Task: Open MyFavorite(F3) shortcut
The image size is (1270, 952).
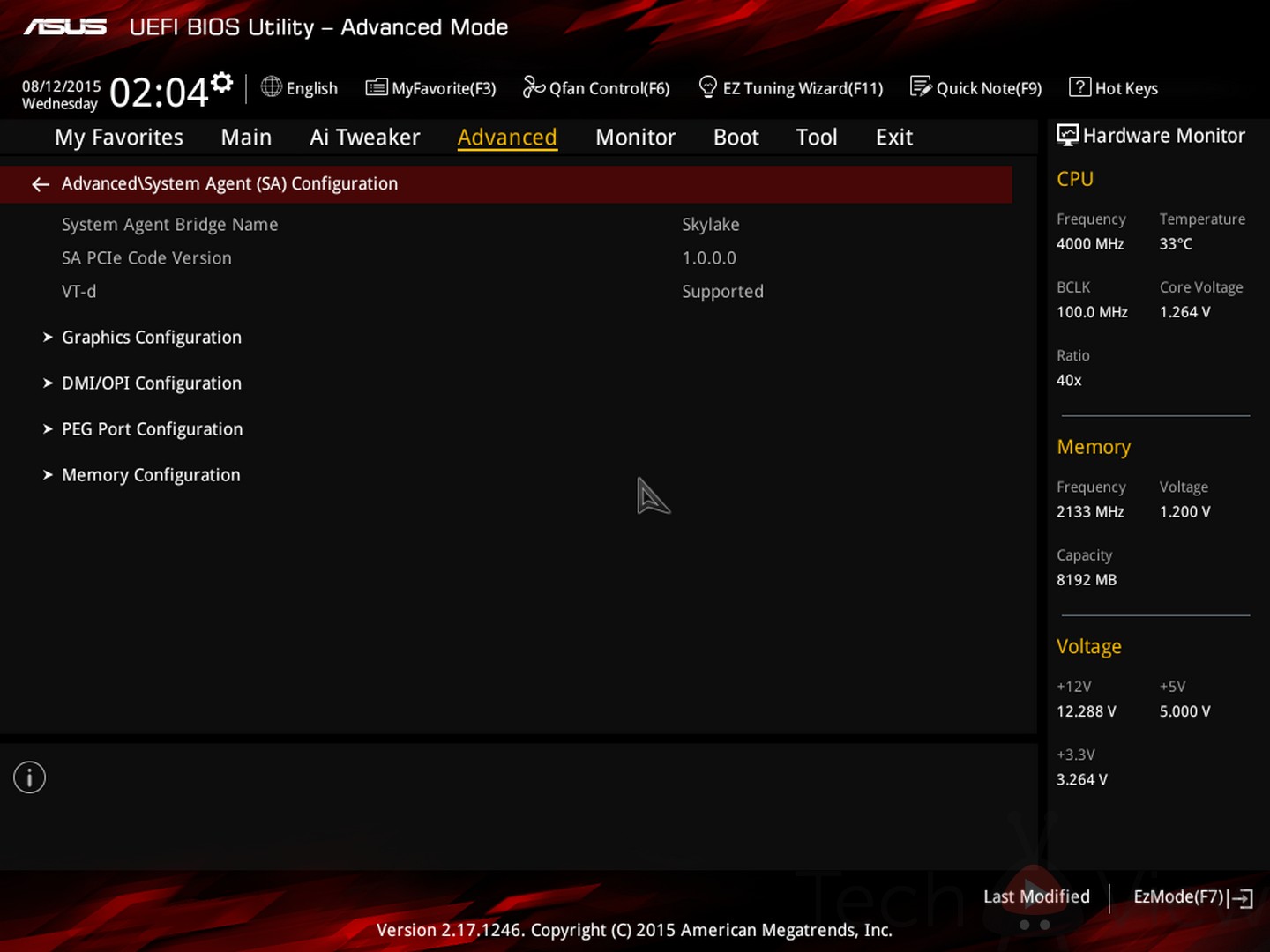Action: pyautogui.click(x=444, y=88)
